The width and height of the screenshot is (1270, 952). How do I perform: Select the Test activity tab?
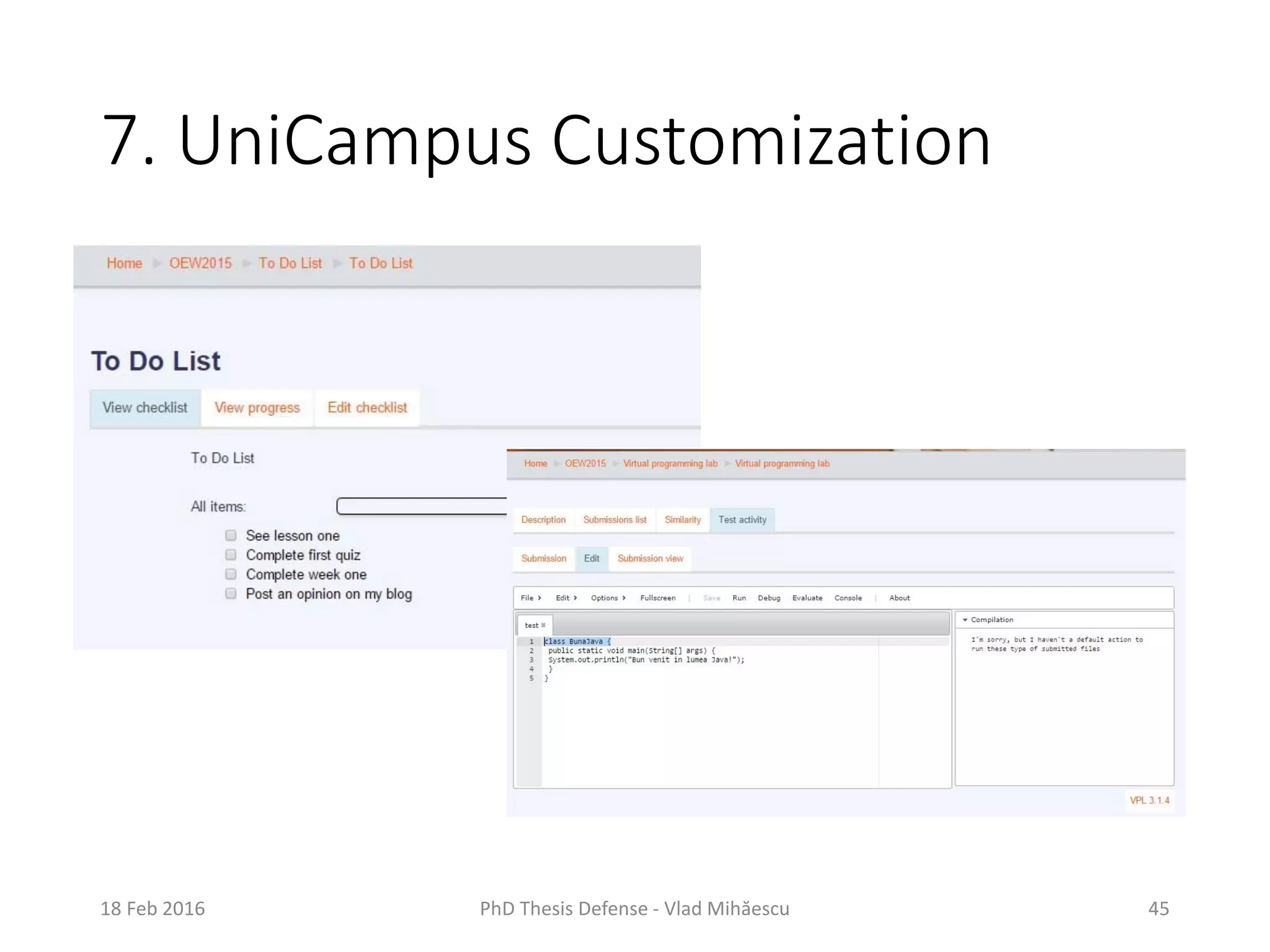(742, 520)
